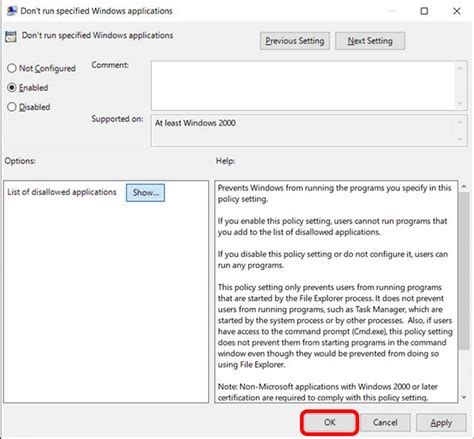Click the 'Supported on:' label

117,119
